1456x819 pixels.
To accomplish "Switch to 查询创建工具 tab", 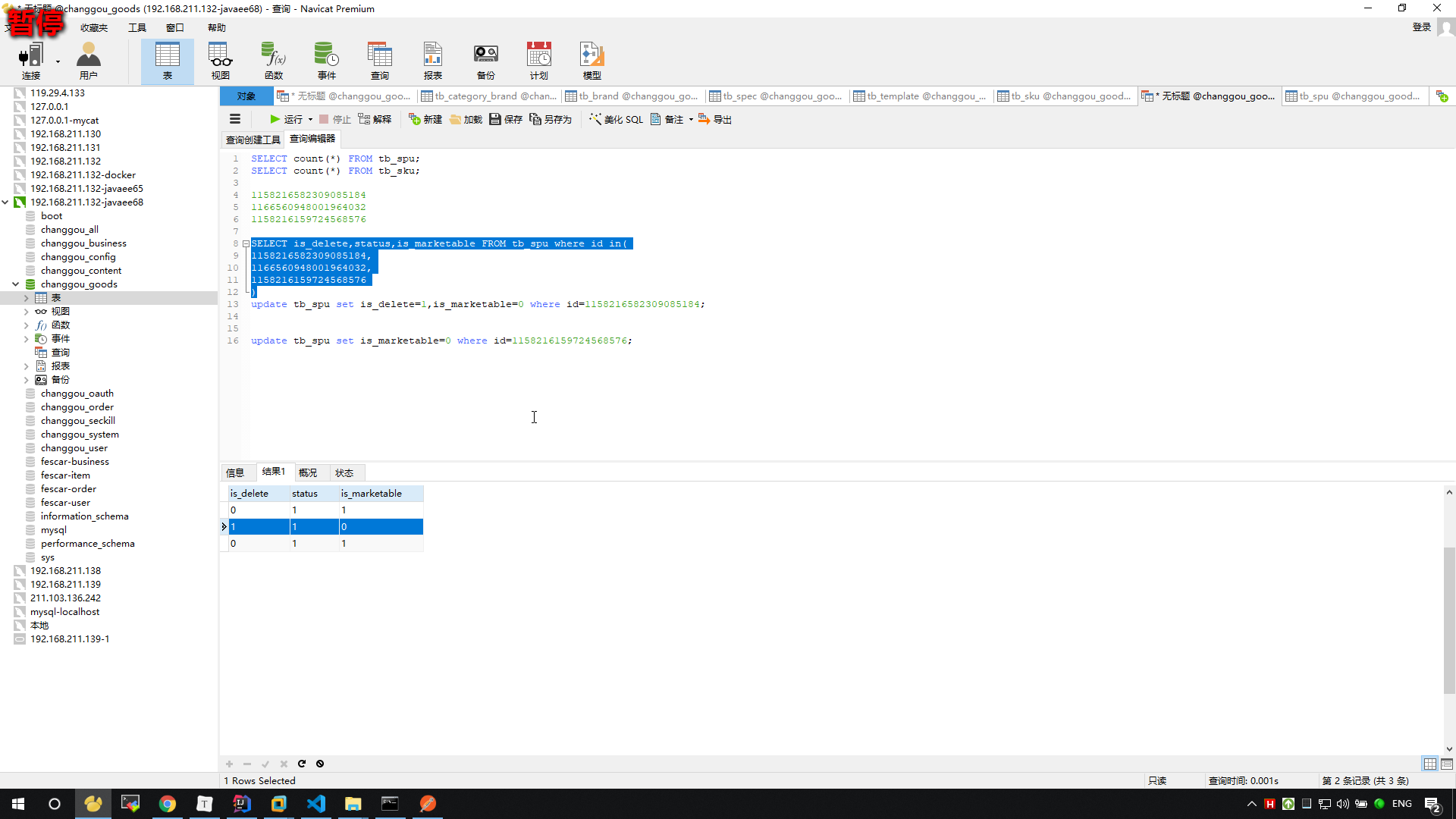I will click(x=253, y=140).
